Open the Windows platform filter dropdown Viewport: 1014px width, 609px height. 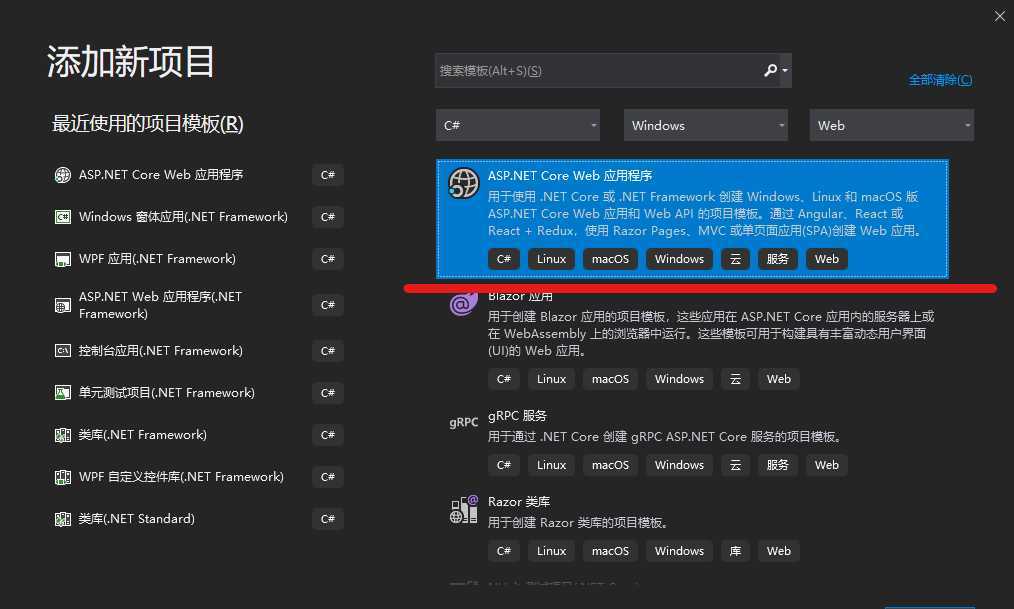pyautogui.click(x=706, y=125)
